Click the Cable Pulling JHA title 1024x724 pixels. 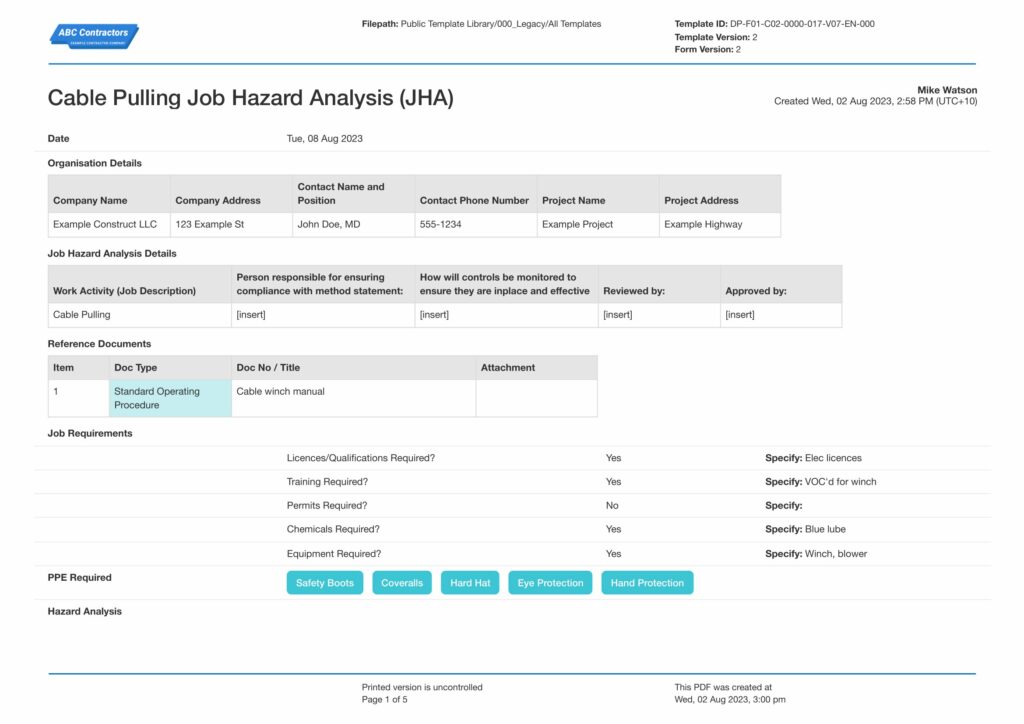pyautogui.click(x=251, y=97)
